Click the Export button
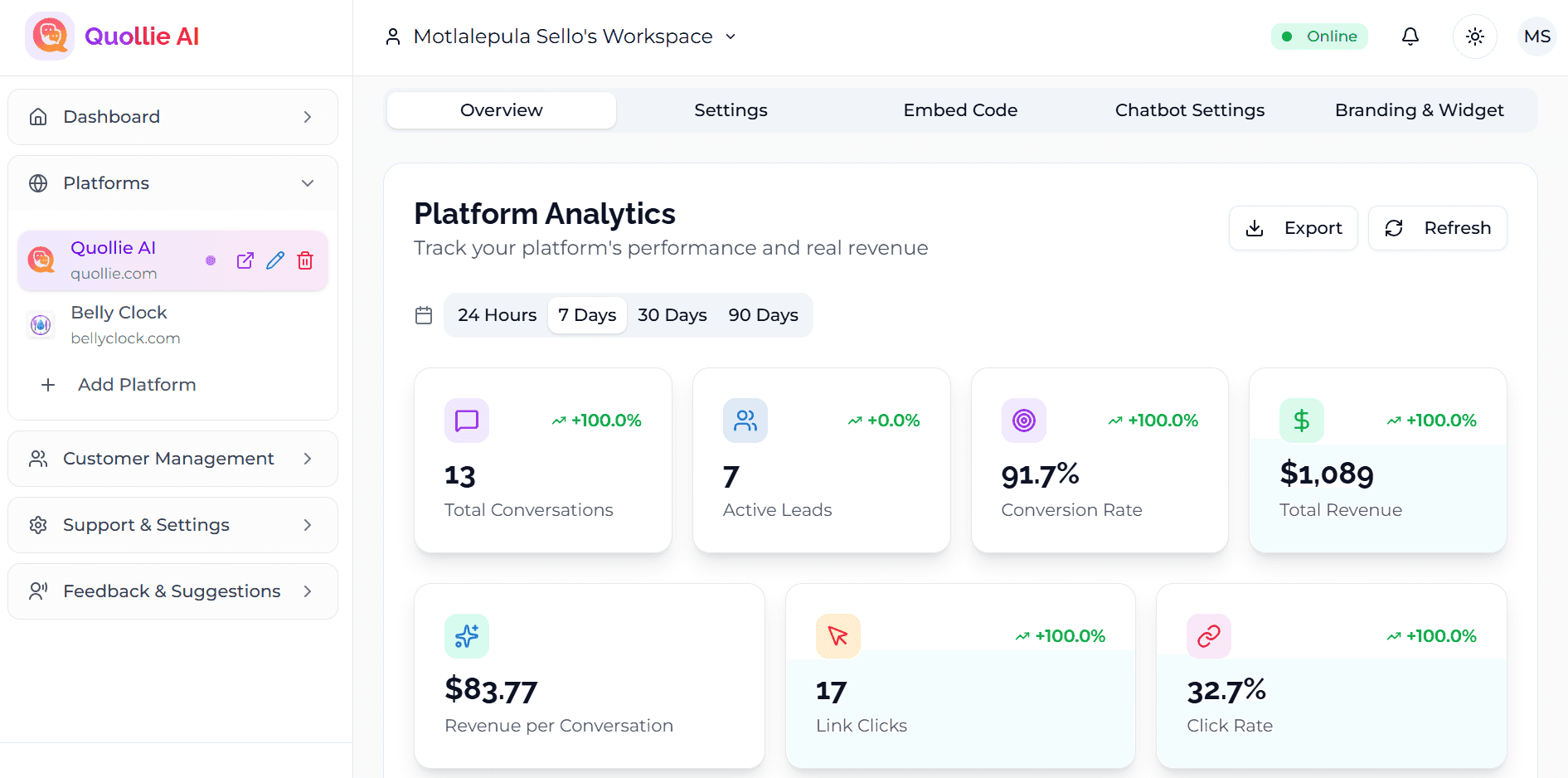1568x778 pixels. (x=1293, y=228)
